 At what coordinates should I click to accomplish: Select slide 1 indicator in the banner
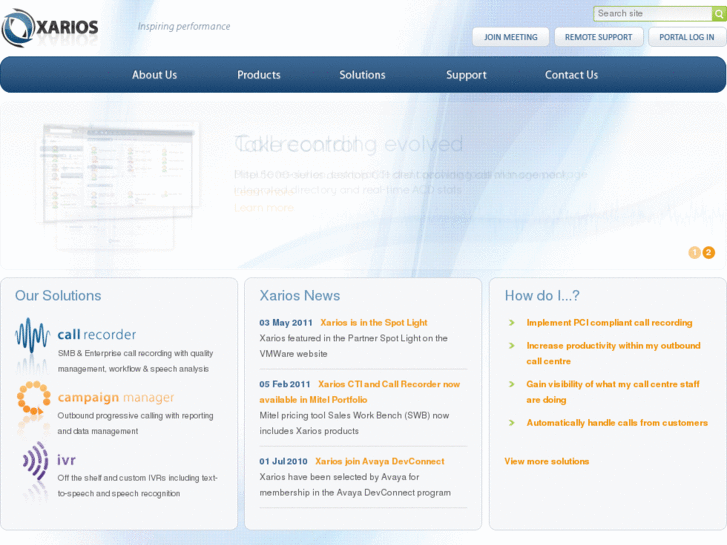click(x=694, y=252)
